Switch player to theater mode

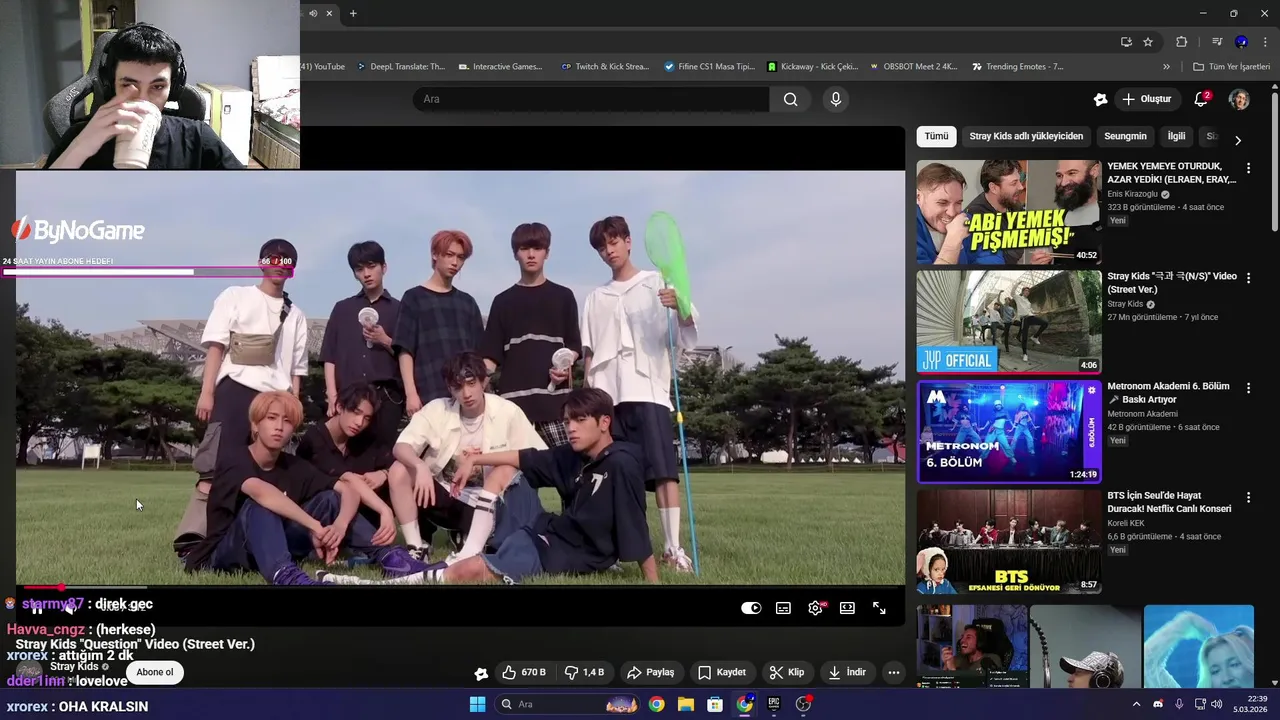[847, 608]
